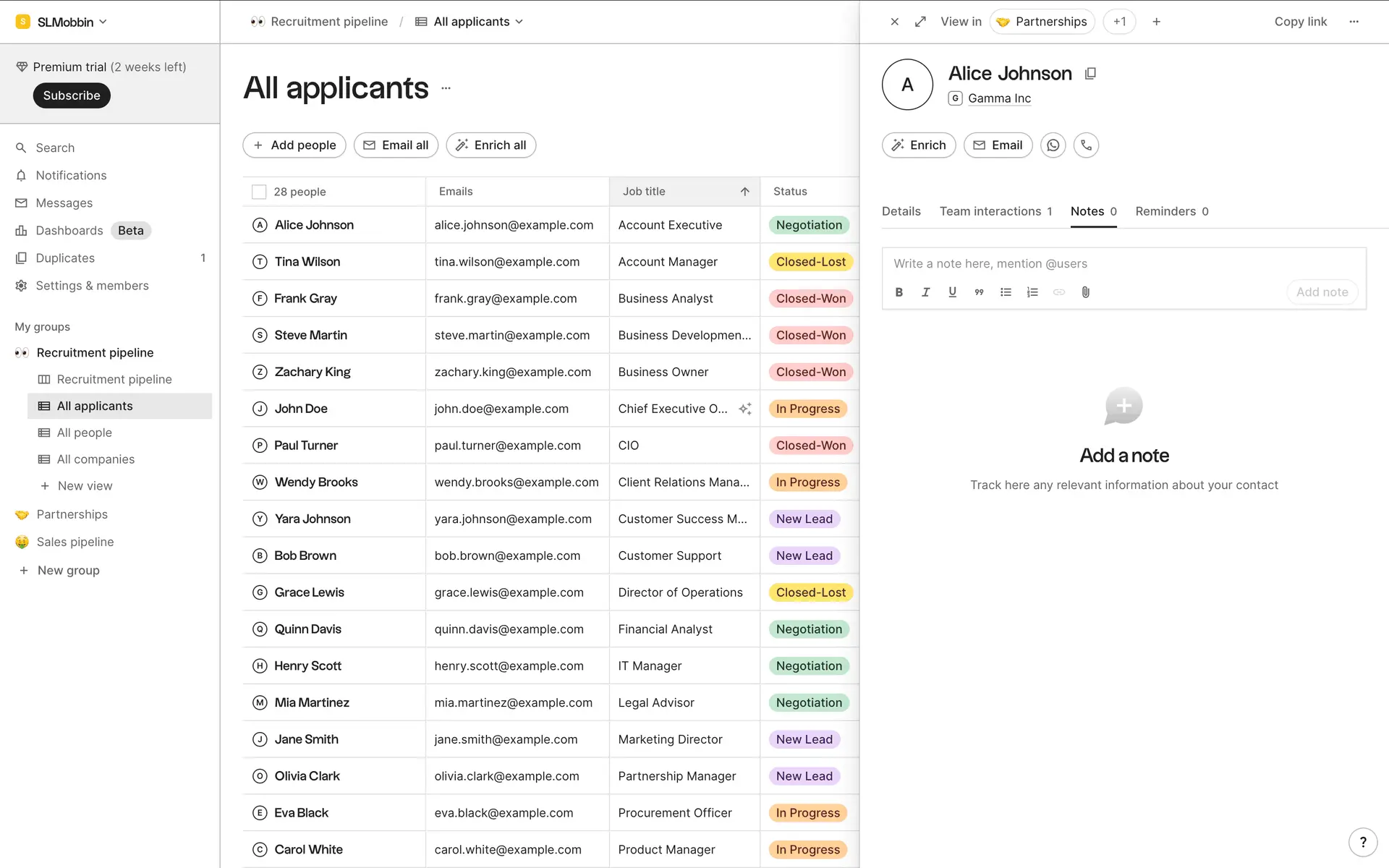This screenshot has width=1389, height=868.
Task: Apply italic formatting in the note editor
Action: pos(925,292)
